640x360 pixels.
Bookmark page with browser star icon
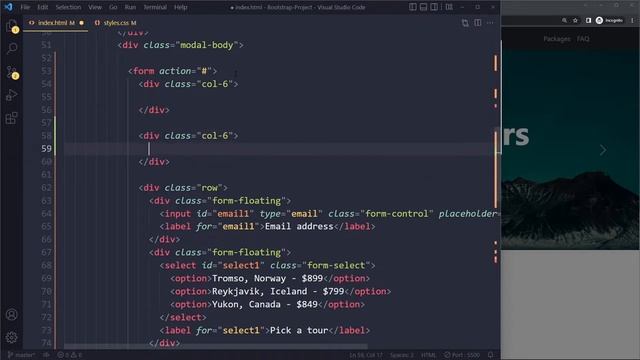pyautogui.click(x=576, y=20)
